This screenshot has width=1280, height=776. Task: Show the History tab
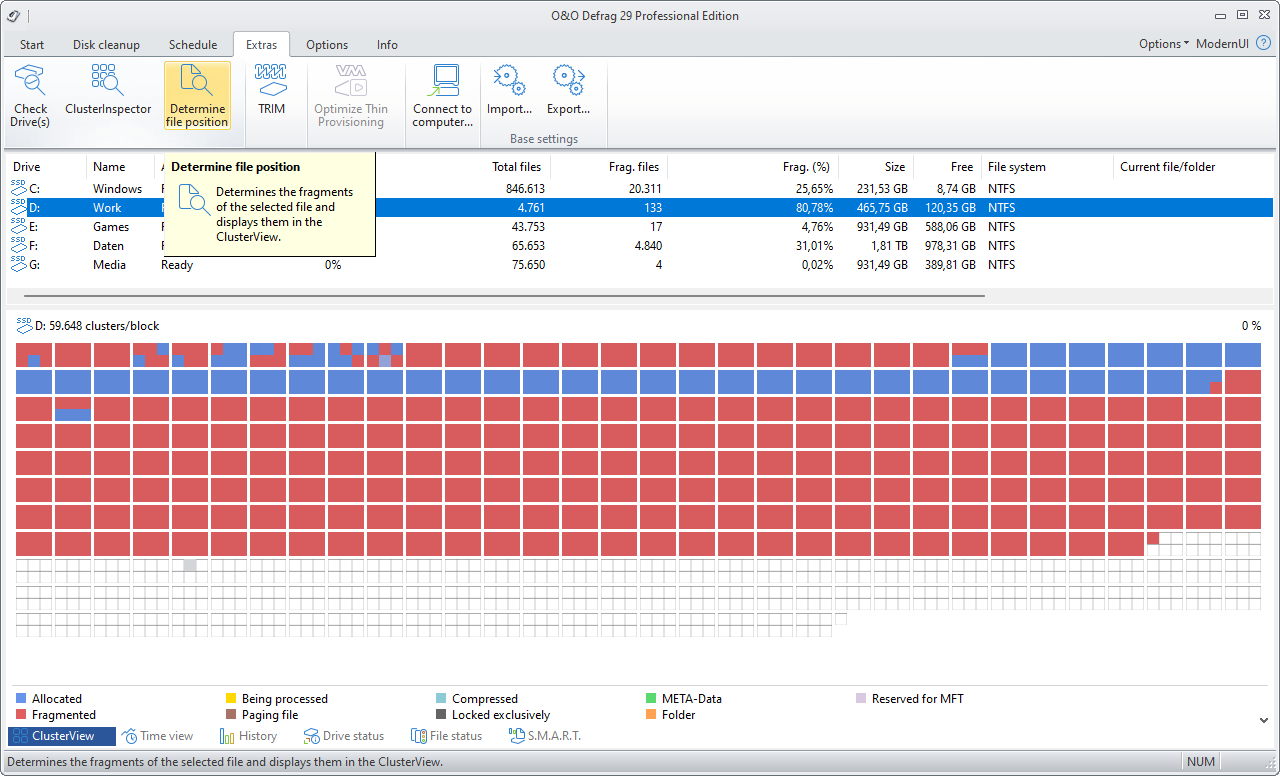pos(248,736)
